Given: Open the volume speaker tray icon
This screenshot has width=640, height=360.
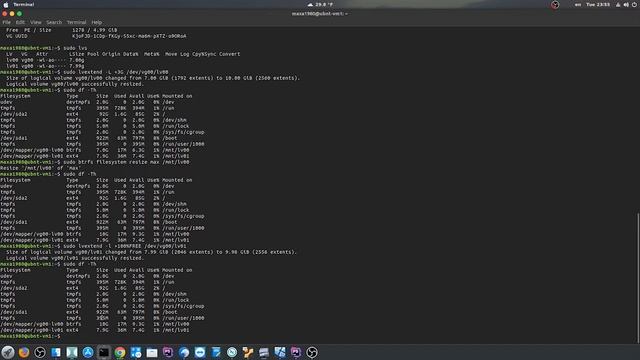Looking at the screenshot, I should click(x=626, y=4).
